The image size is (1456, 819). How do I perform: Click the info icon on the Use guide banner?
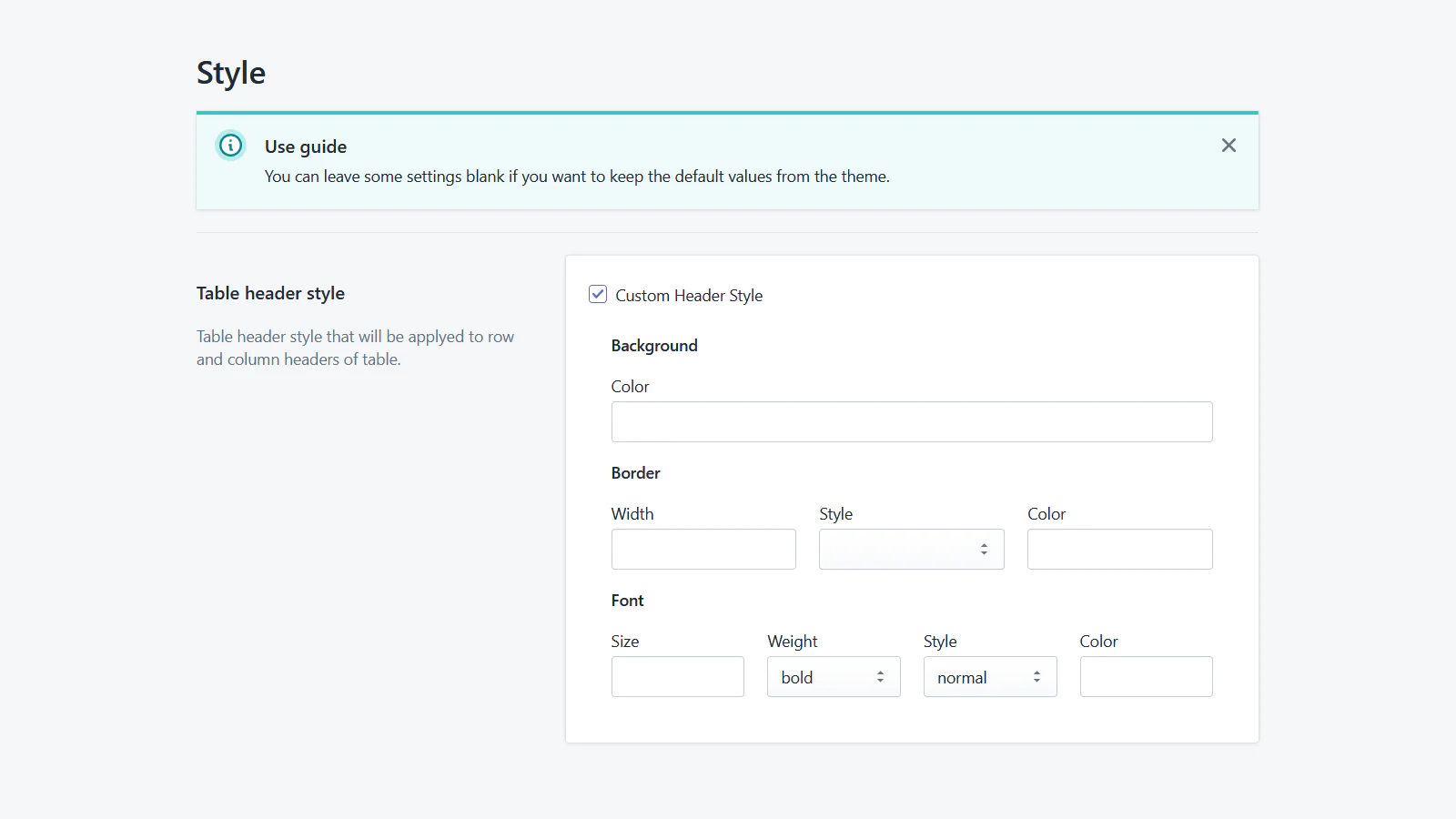[230, 146]
